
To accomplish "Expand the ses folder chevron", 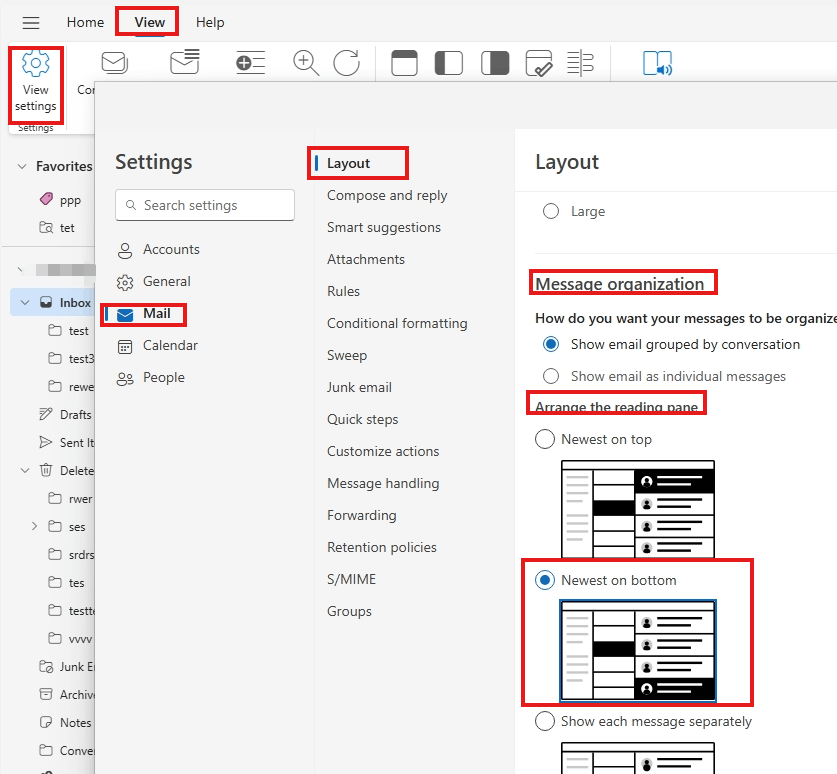I will pos(34,526).
